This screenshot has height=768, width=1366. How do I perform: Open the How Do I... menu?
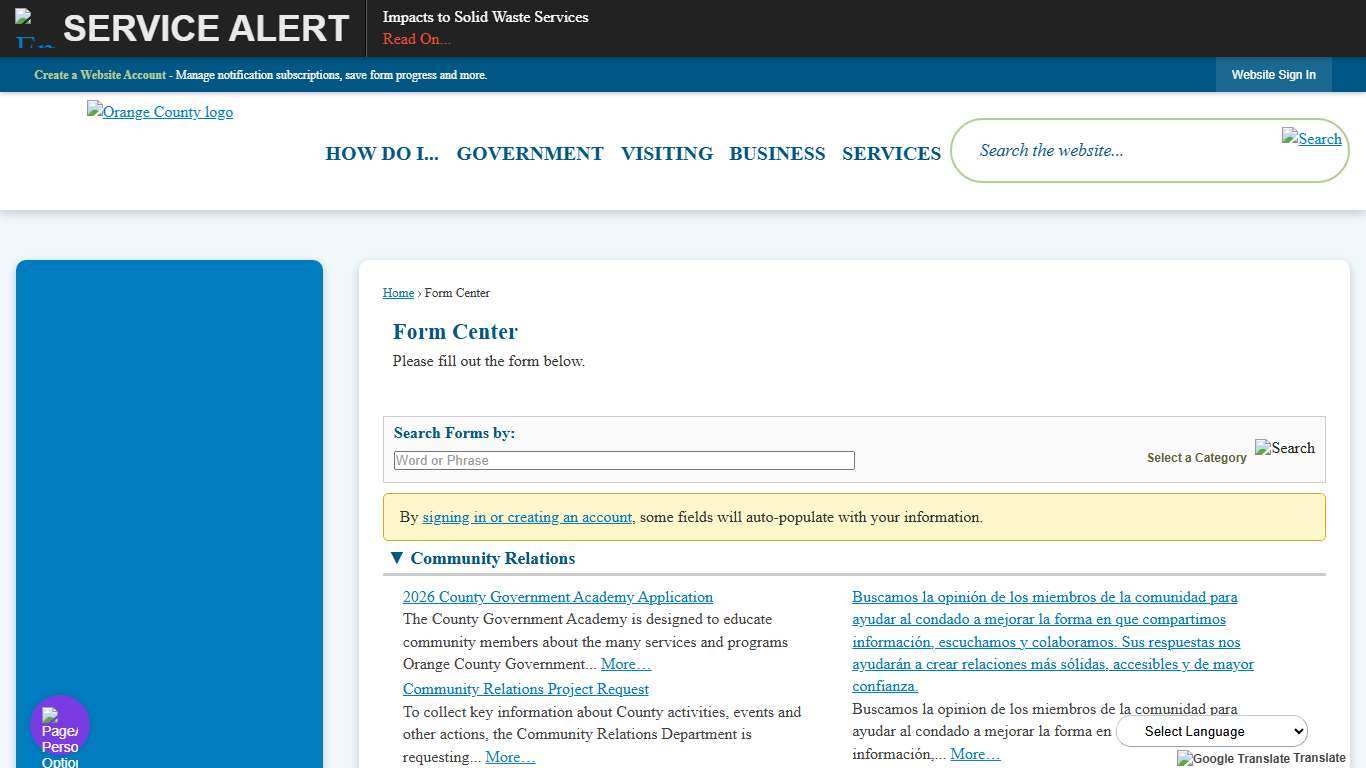(x=382, y=153)
